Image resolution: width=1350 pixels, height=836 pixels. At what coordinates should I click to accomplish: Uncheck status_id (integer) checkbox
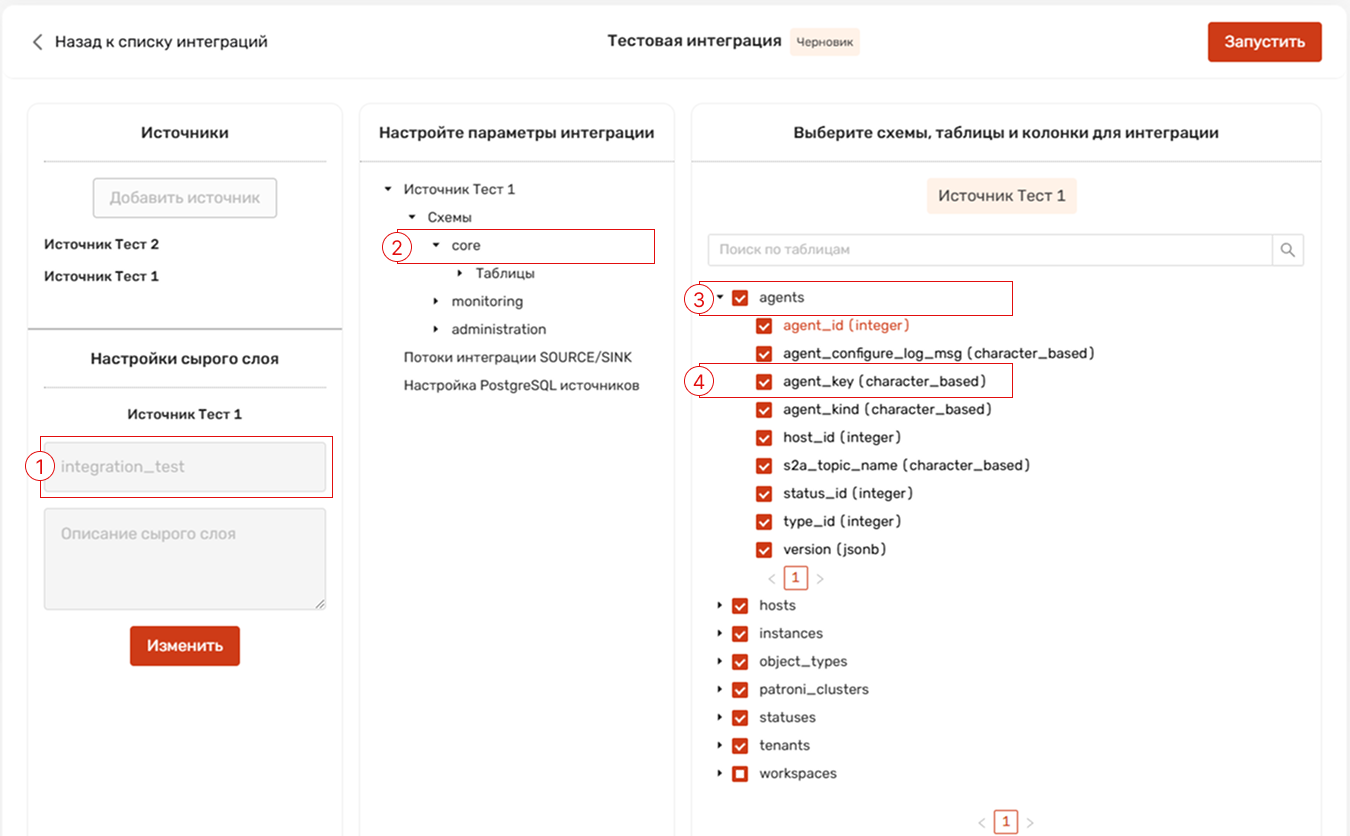(x=764, y=494)
